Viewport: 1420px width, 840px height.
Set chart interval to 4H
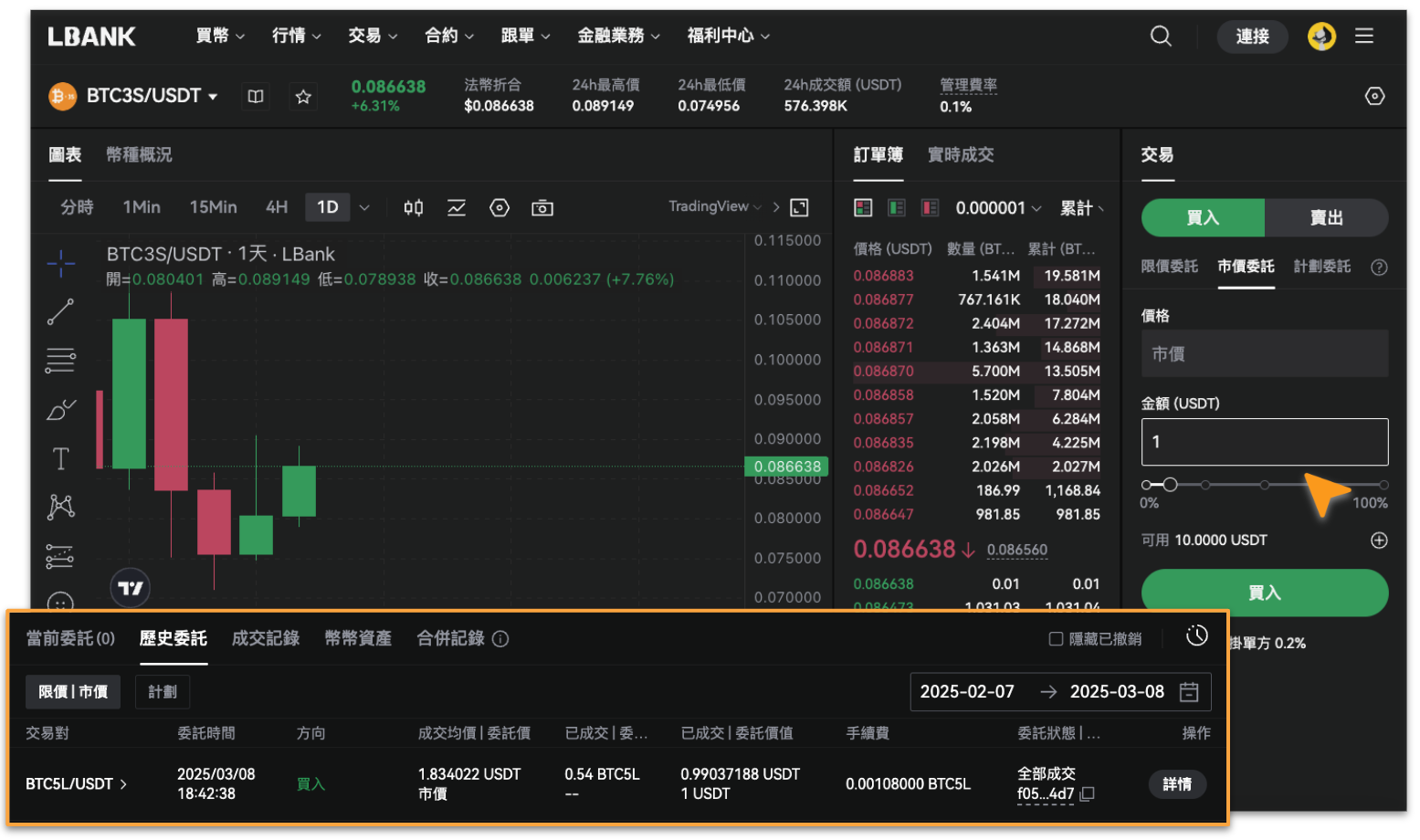[277, 208]
